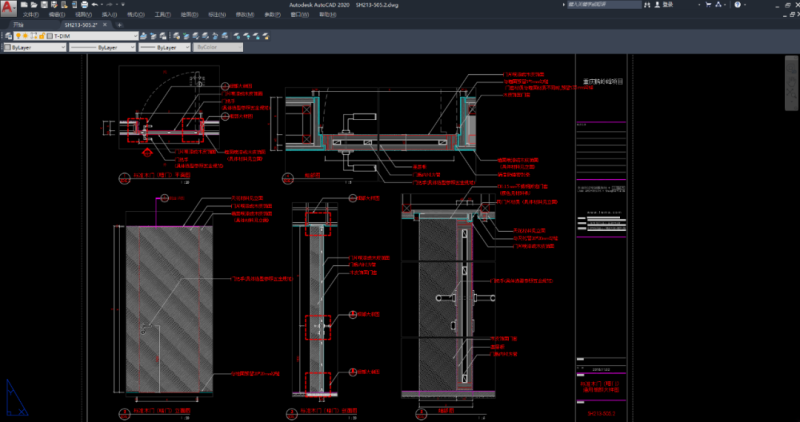Switch to the 开始 start tab
Screen dimensions: 800x422
tap(18, 25)
